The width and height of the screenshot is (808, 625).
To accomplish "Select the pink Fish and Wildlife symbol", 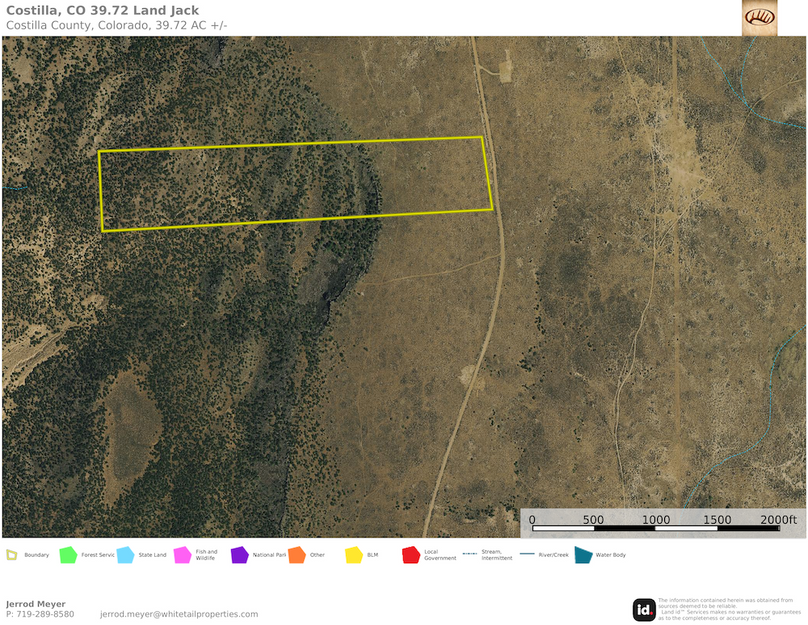I will 182,552.
